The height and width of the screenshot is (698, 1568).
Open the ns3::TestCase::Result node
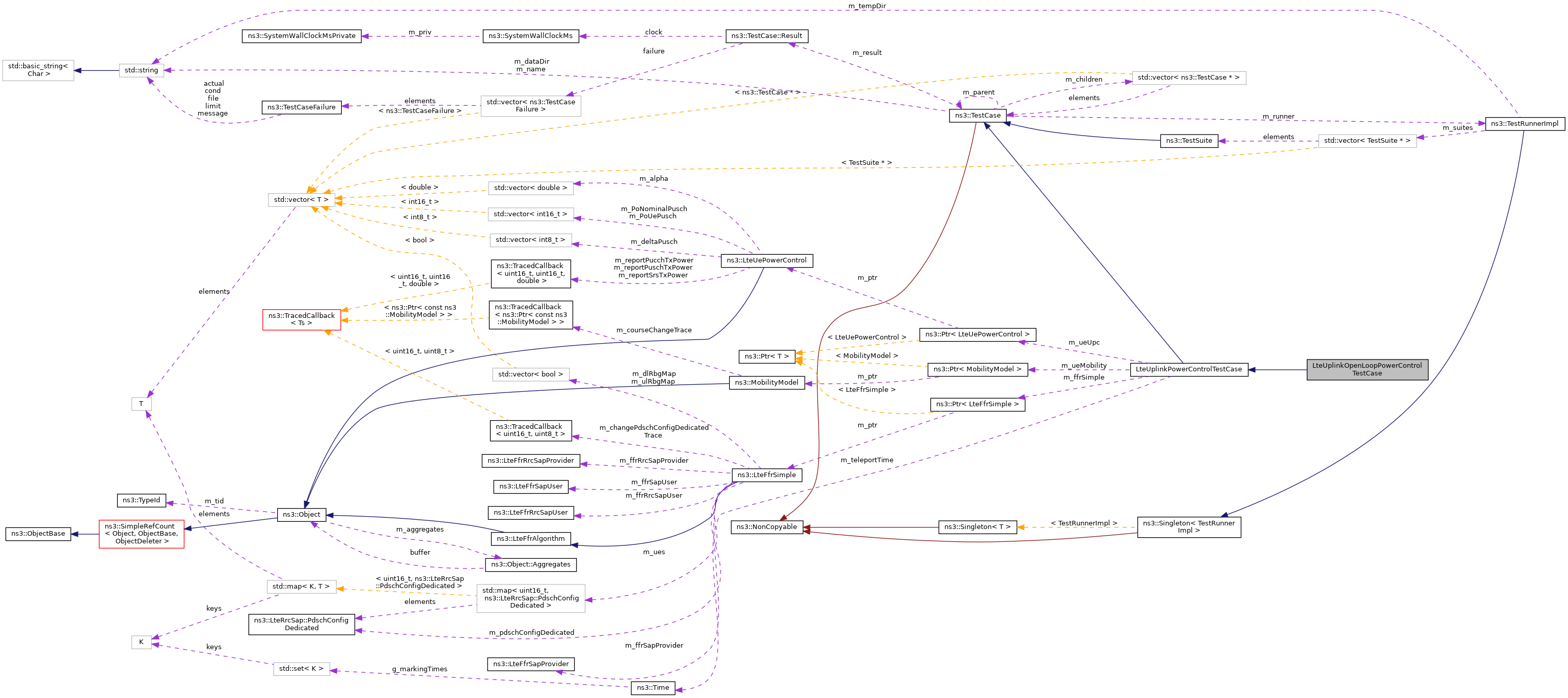[766, 36]
